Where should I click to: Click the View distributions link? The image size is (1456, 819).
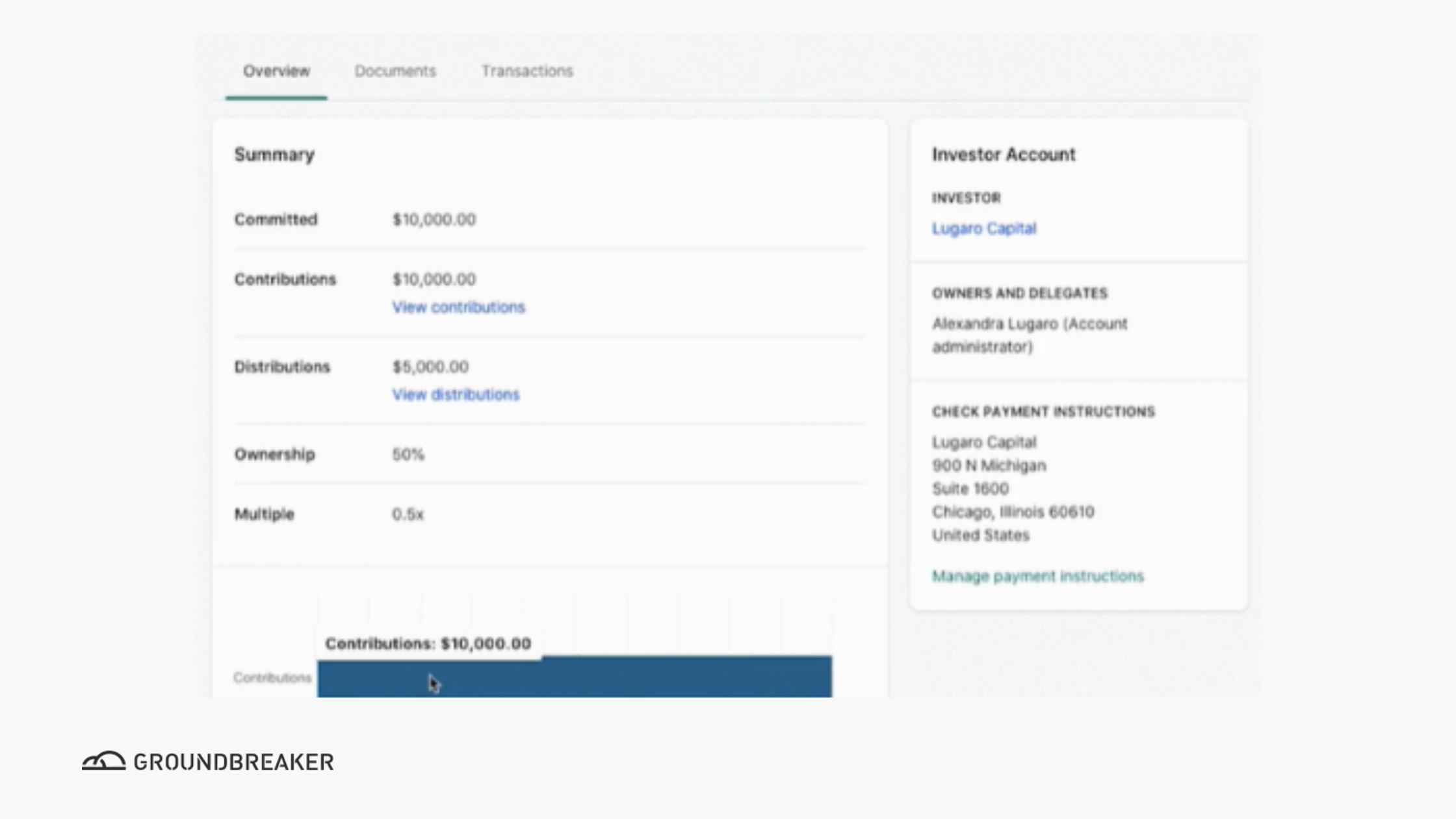pyautogui.click(x=456, y=395)
